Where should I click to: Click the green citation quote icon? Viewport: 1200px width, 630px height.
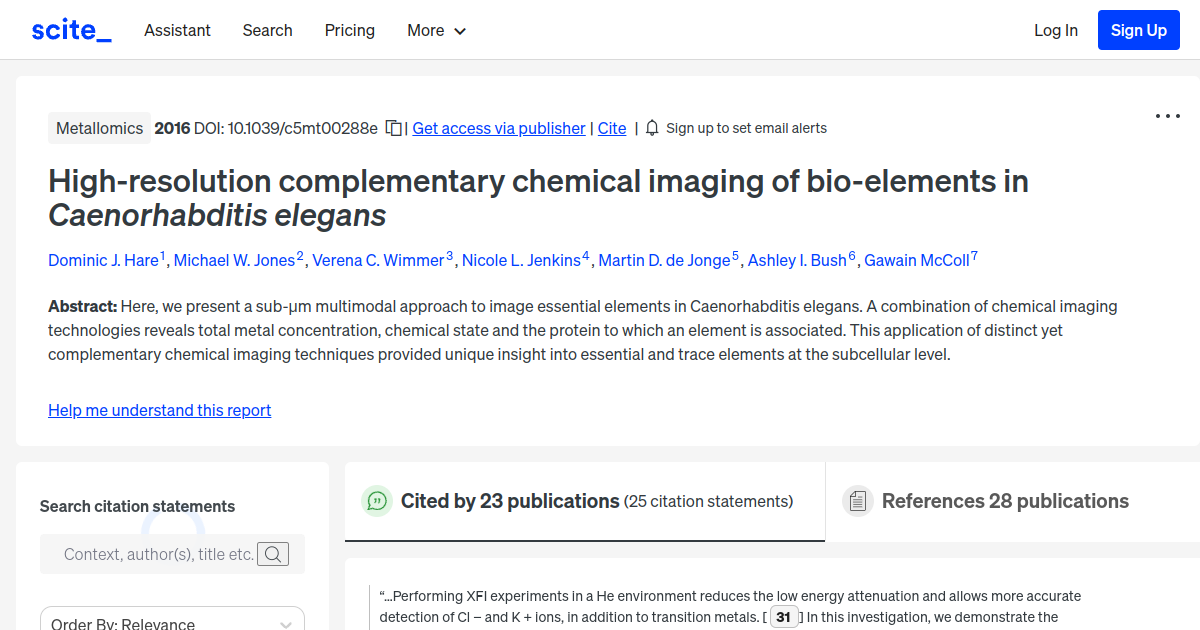pos(377,501)
